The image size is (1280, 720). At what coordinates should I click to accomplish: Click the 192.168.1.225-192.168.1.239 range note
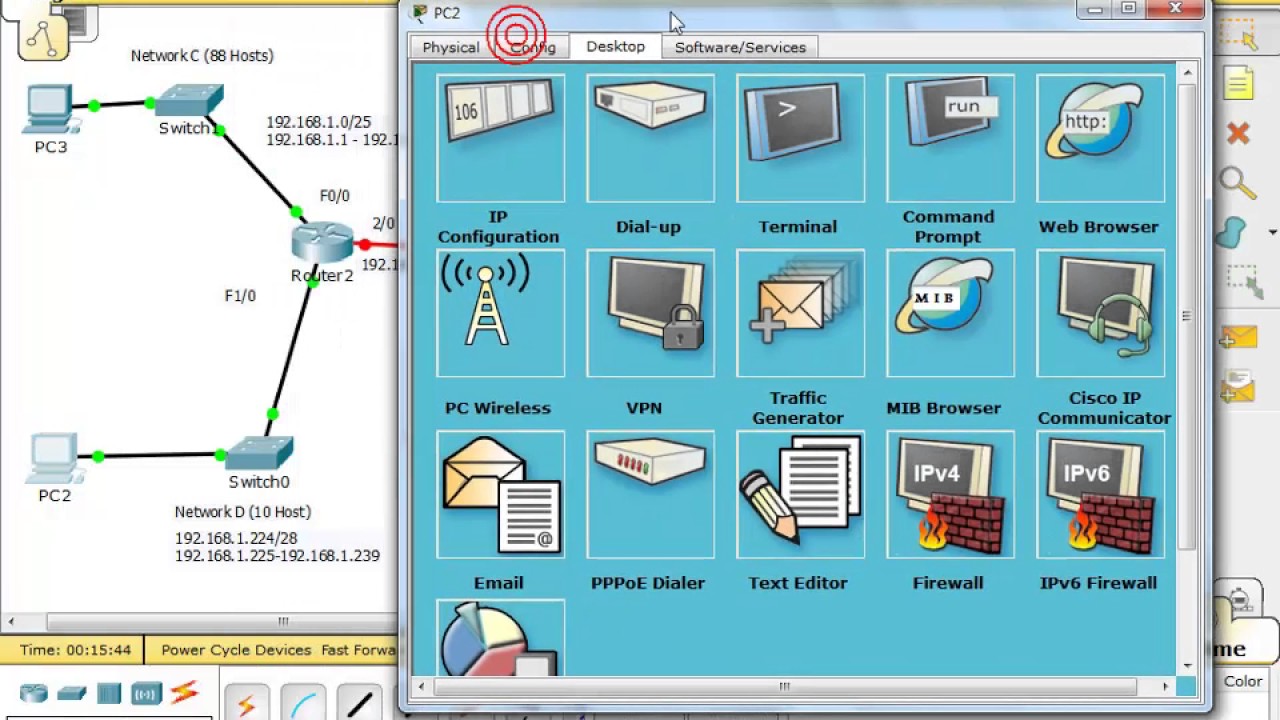point(277,556)
